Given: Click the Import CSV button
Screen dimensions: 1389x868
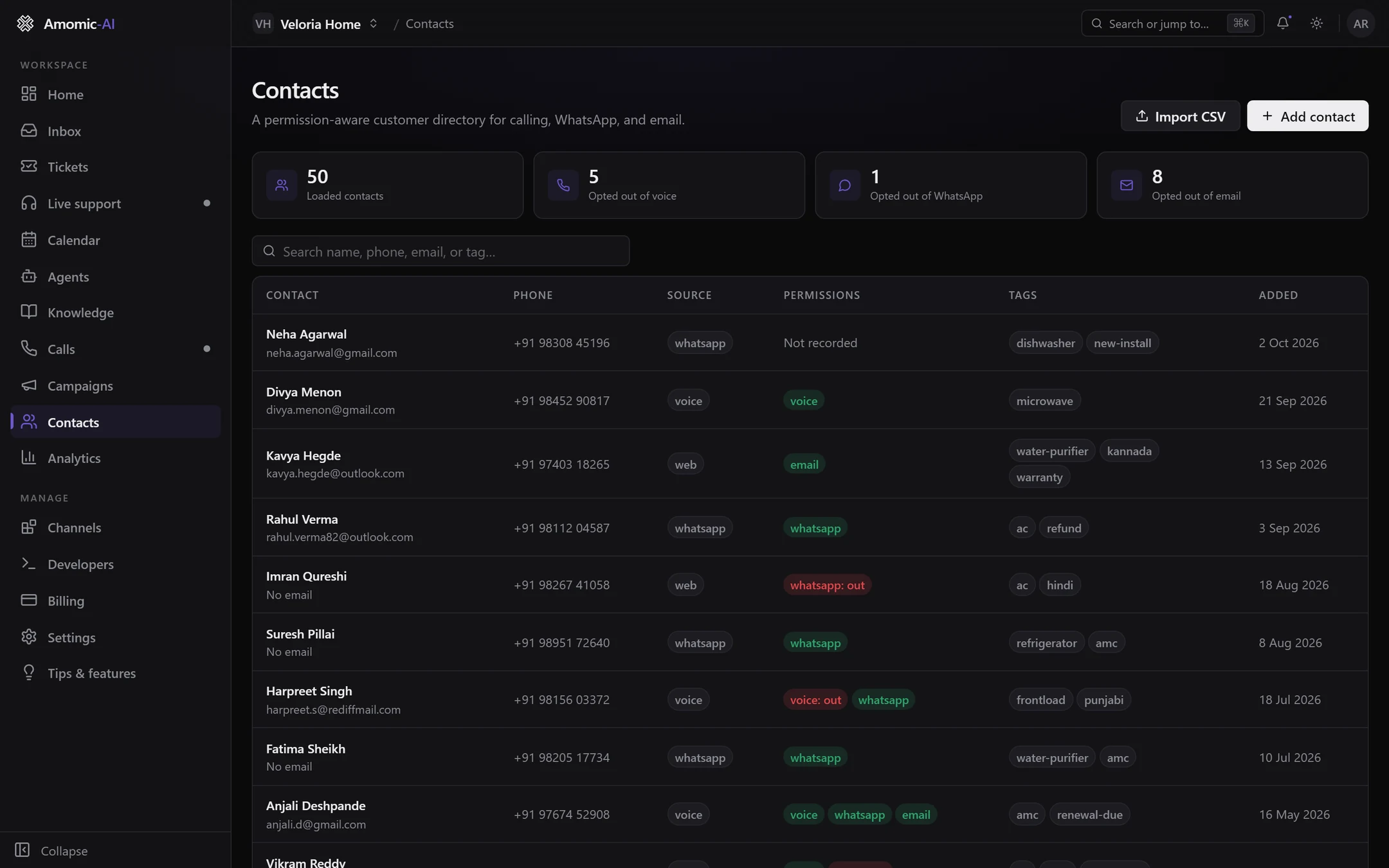Looking at the screenshot, I should point(1180,116).
